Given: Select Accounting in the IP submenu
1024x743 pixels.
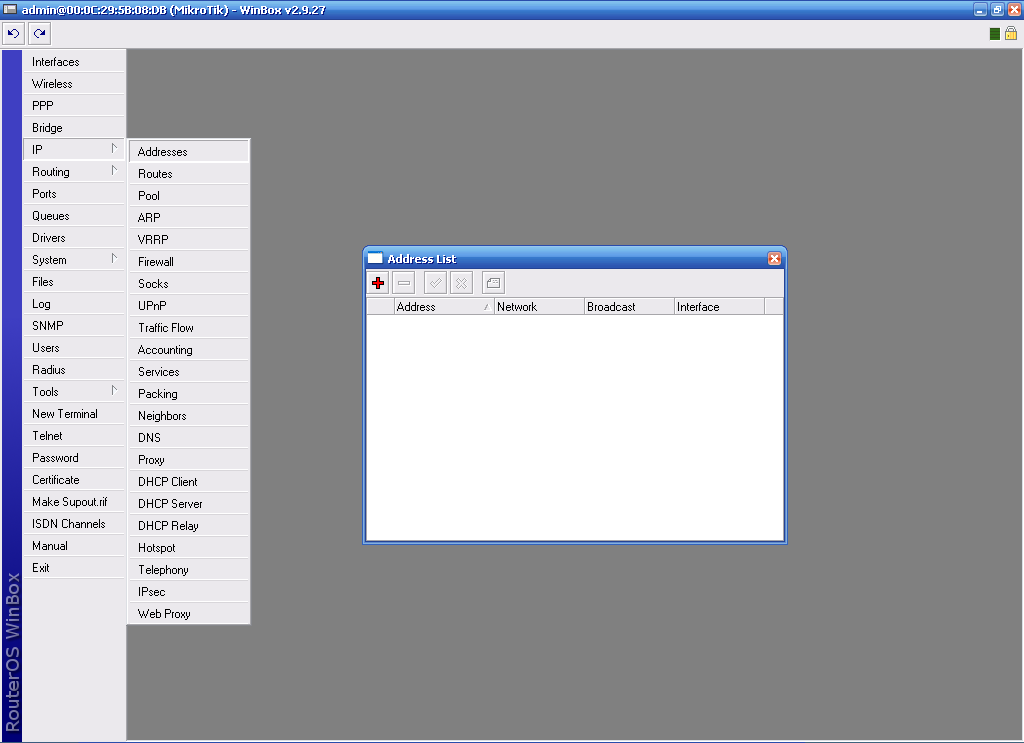Looking at the screenshot, I should (x=189, y=350).
